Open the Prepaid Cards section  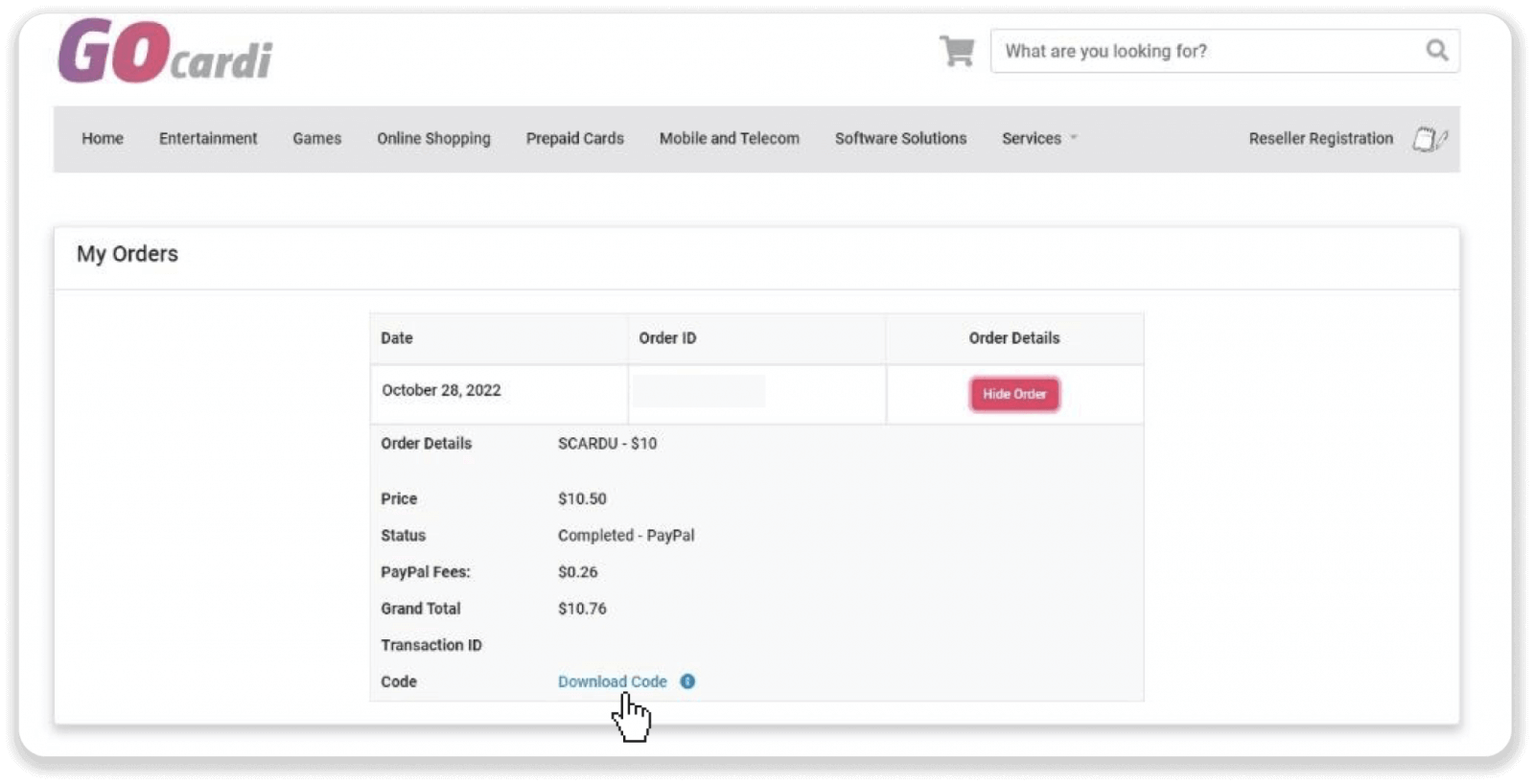coord(574,138)
